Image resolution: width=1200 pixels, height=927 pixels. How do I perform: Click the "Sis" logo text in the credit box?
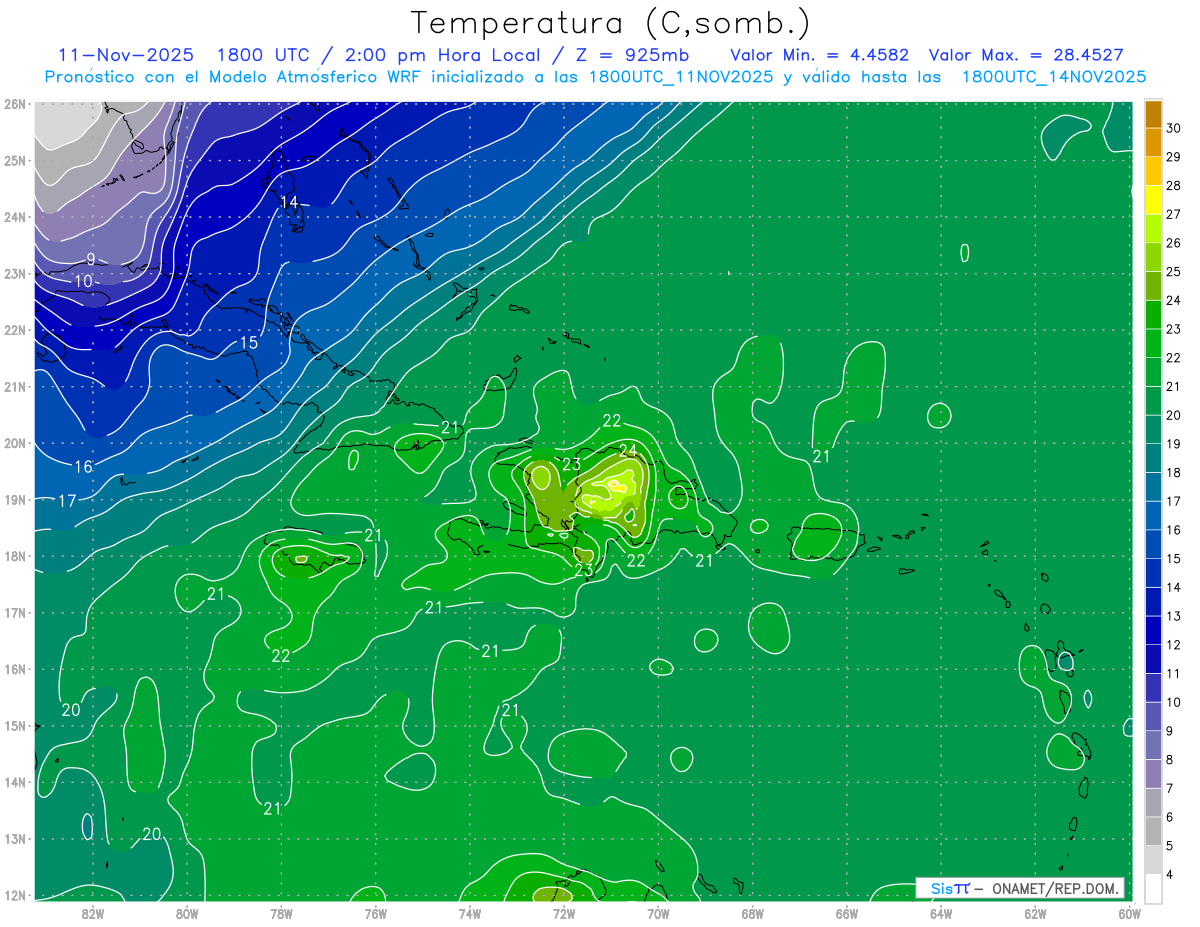click(x=943, y=888)
